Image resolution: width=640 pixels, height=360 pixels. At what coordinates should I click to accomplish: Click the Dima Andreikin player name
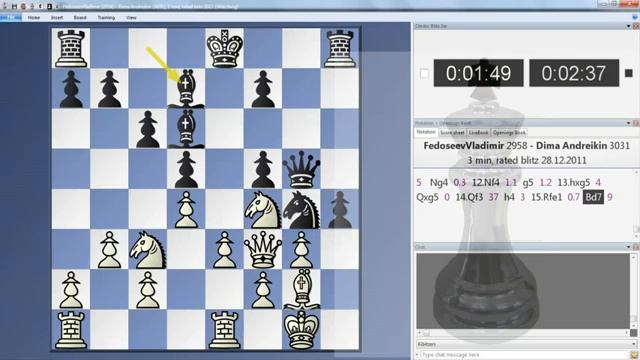click(571, 146)
